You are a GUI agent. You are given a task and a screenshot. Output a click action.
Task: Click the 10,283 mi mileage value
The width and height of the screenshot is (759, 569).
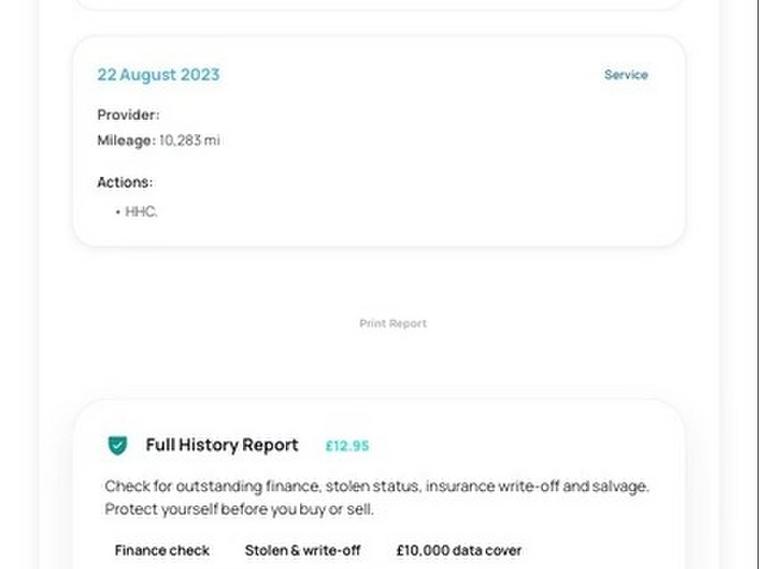pos(189,141)
